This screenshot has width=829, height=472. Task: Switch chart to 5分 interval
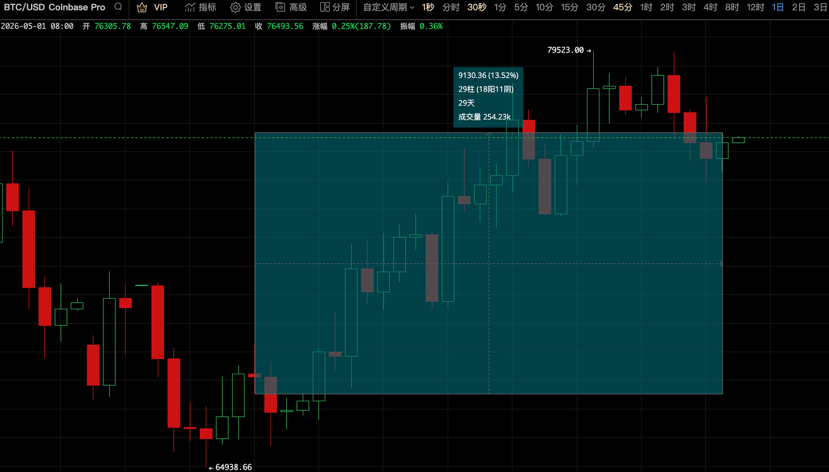[x=521, y=7]
